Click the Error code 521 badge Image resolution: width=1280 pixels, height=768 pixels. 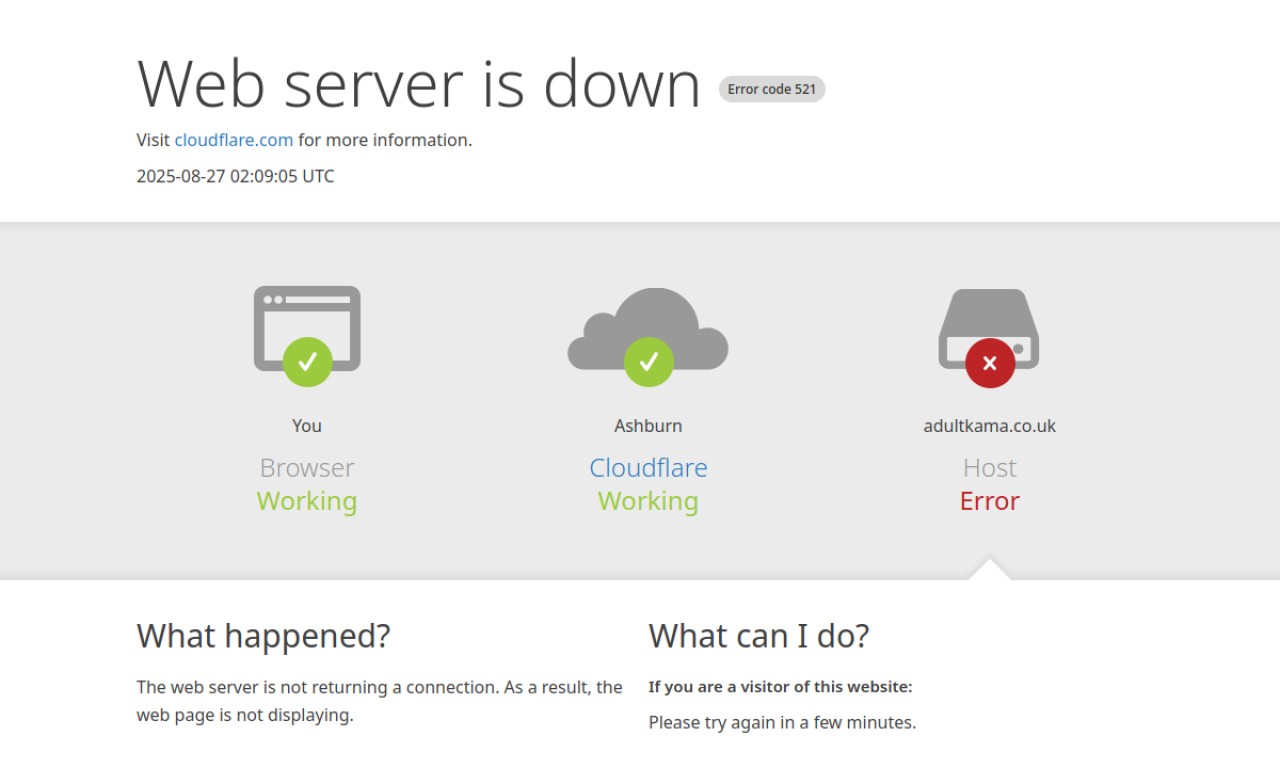point(772,89)
